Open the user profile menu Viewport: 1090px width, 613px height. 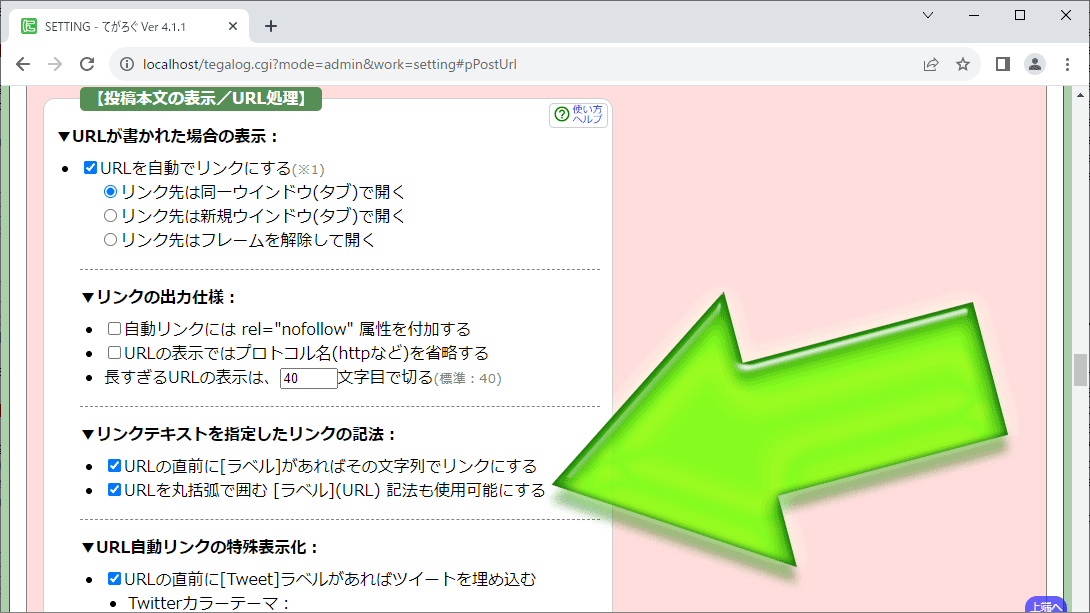tap(1034, 64)
